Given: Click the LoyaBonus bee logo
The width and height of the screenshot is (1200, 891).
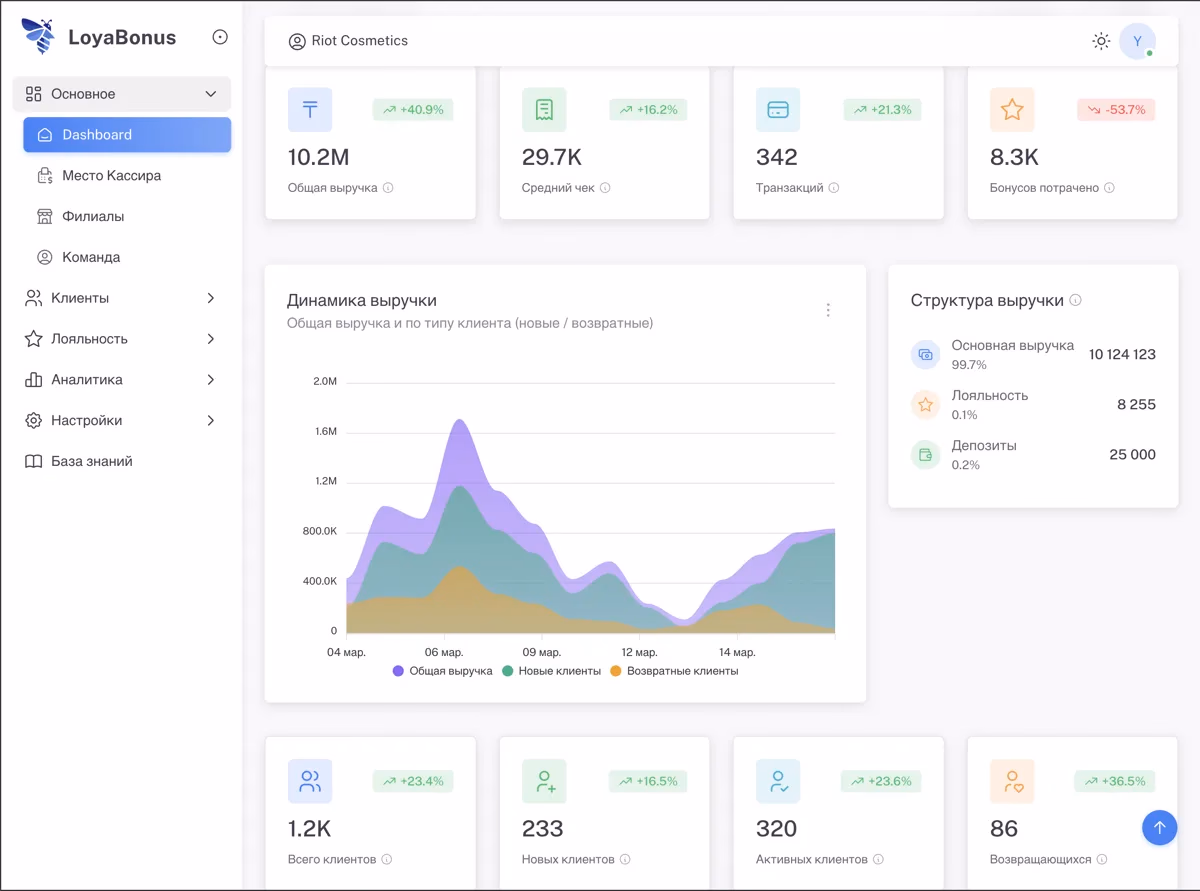Looking at the screenshot, I should click(x=39, y=36).
